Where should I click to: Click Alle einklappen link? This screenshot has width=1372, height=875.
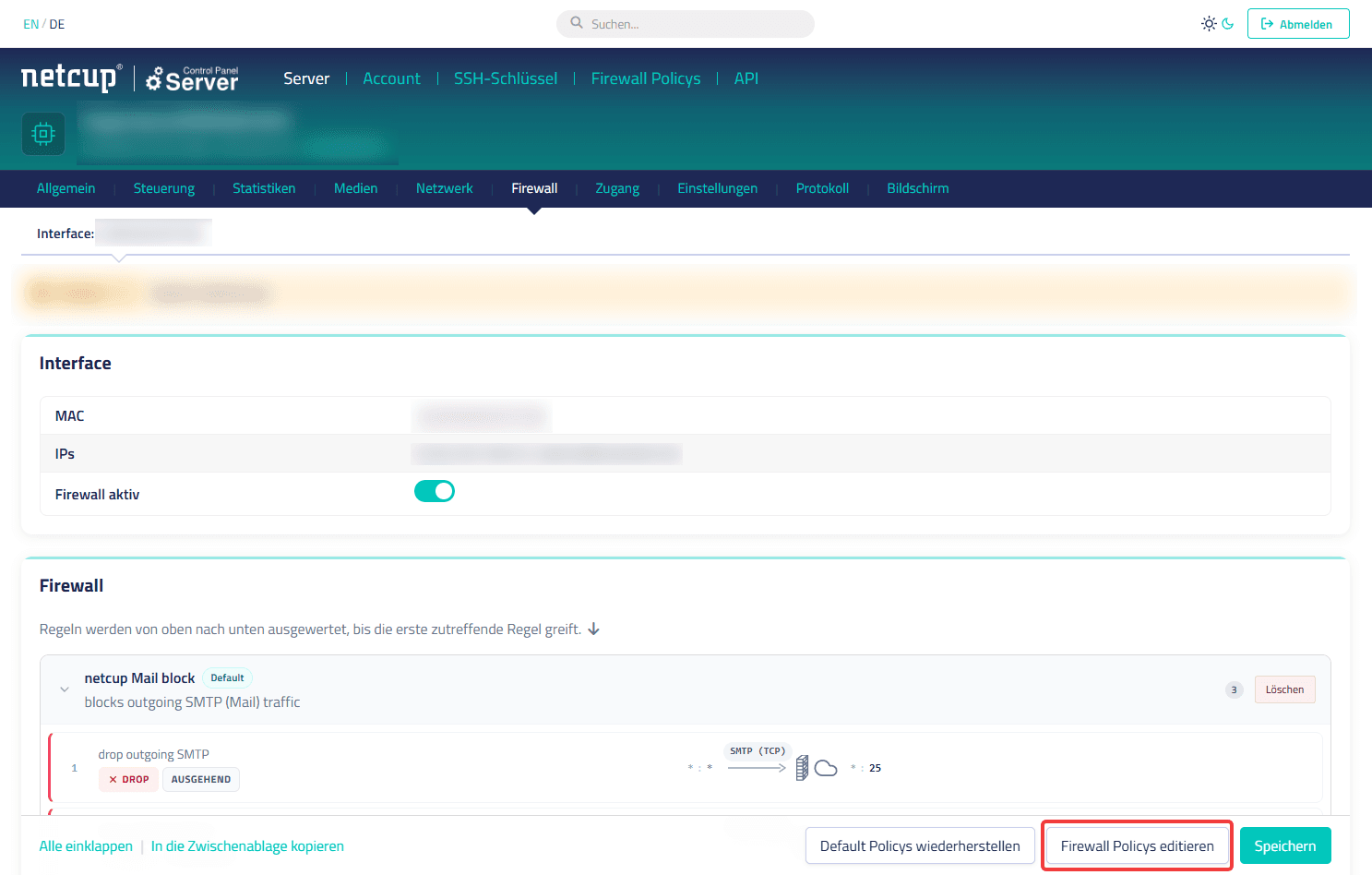[86, 846]
